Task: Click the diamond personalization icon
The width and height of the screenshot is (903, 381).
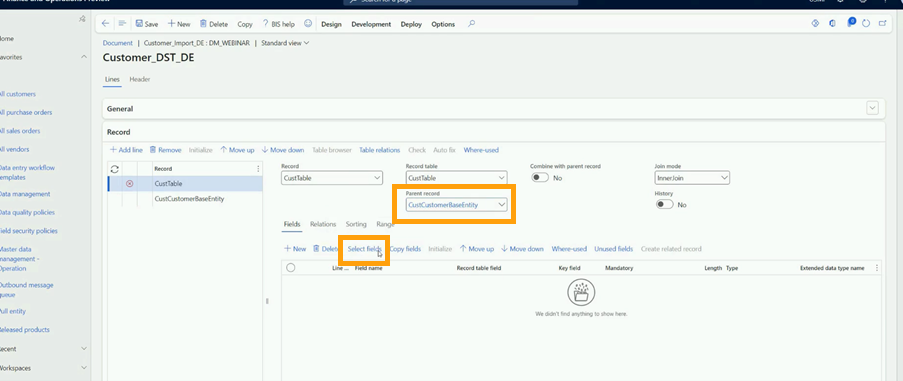Action: pos(815,24)
